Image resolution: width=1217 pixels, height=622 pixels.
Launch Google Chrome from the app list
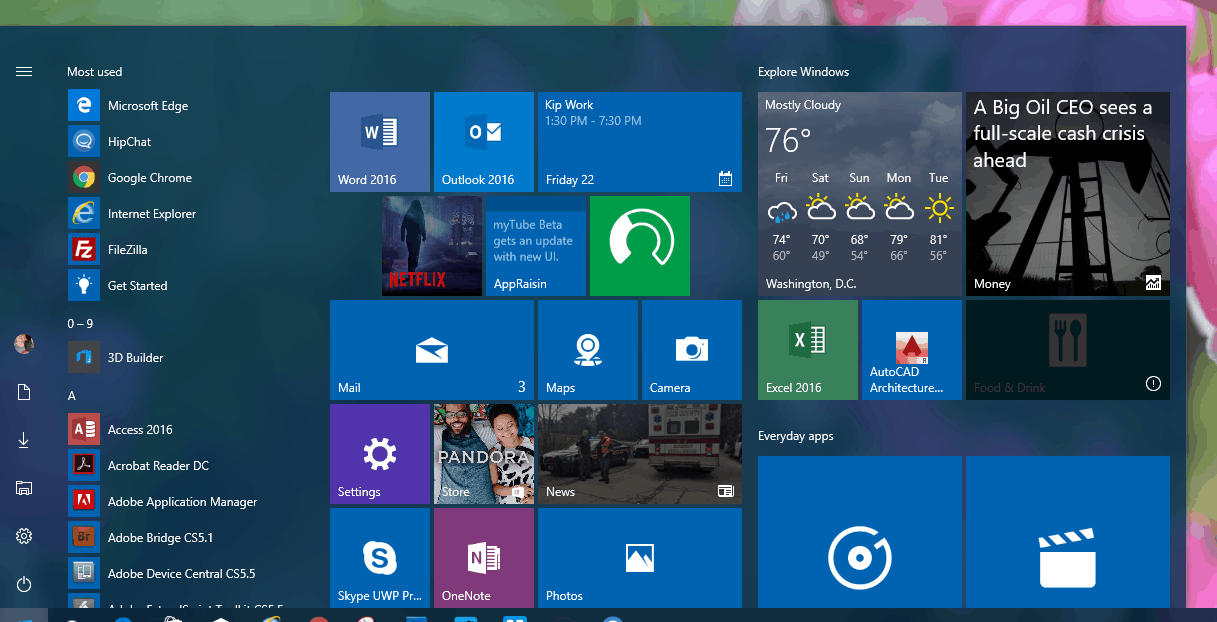pyautogui.click(x=190, y=178)
